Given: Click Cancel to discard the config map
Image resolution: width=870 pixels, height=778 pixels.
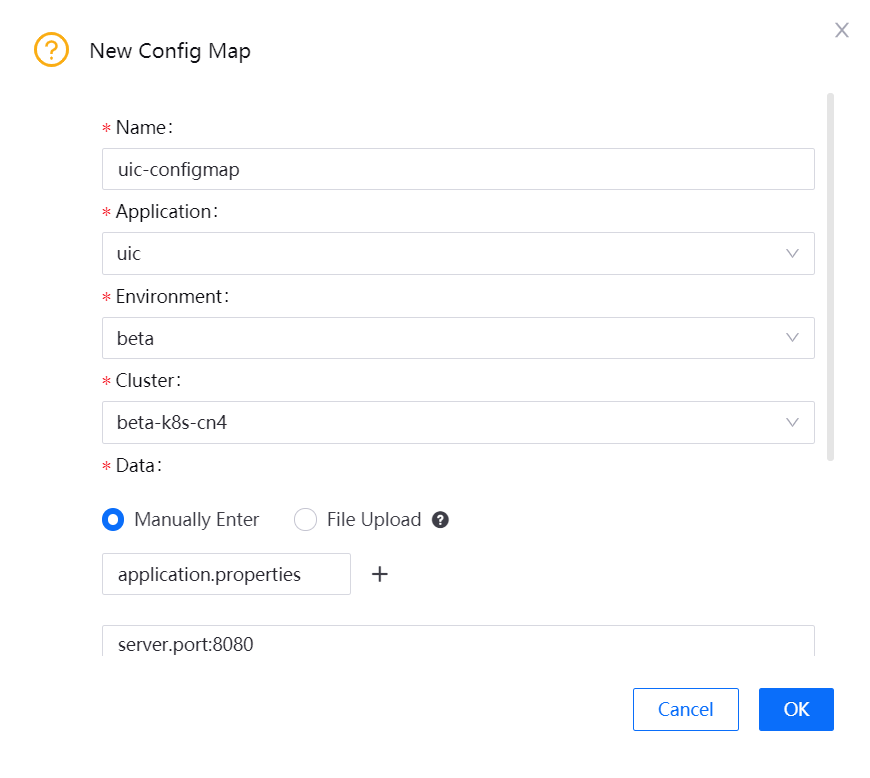Looking at the screenshot, I should pos(685,709).
